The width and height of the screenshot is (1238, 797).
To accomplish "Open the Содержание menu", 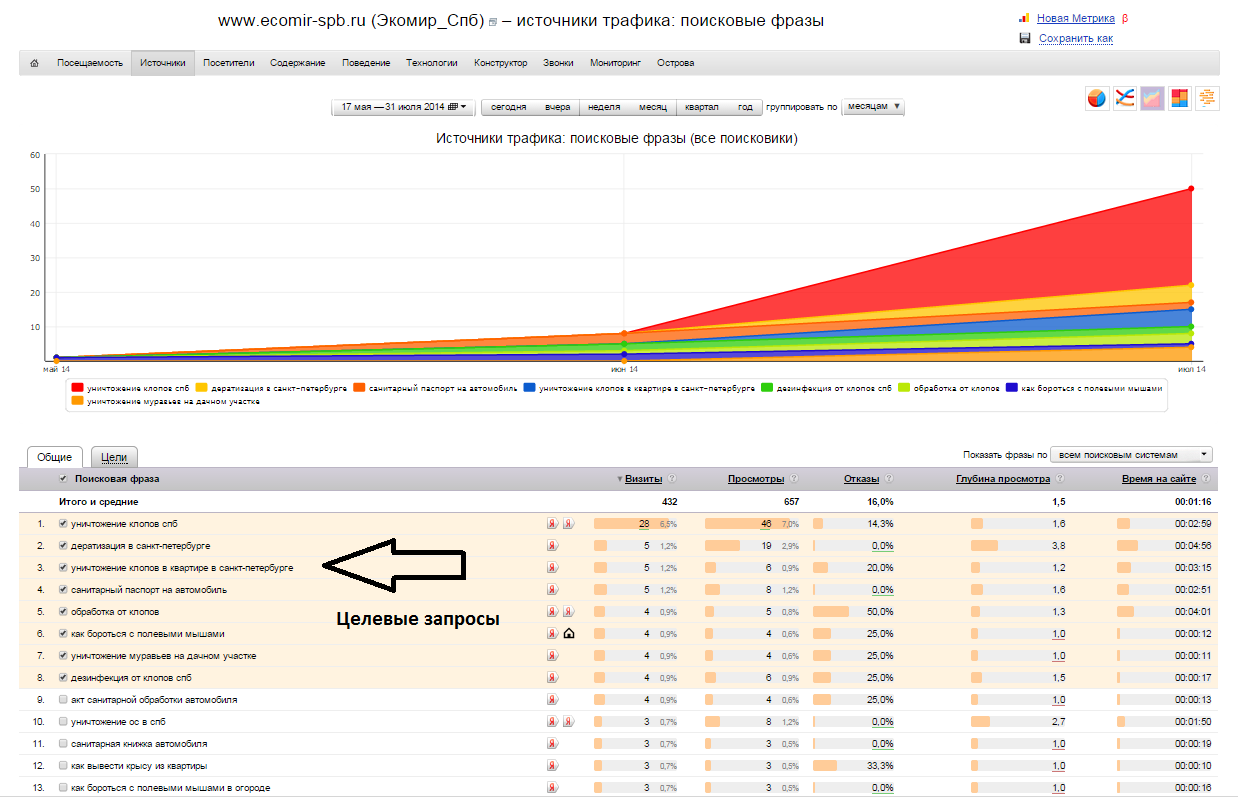I will coord(298,63).
